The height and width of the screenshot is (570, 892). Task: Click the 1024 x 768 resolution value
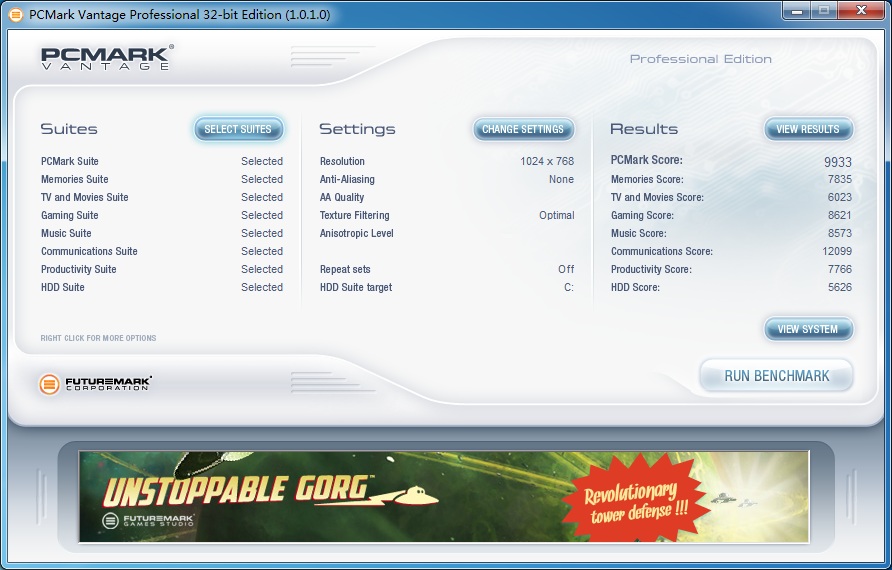(547, 161)
